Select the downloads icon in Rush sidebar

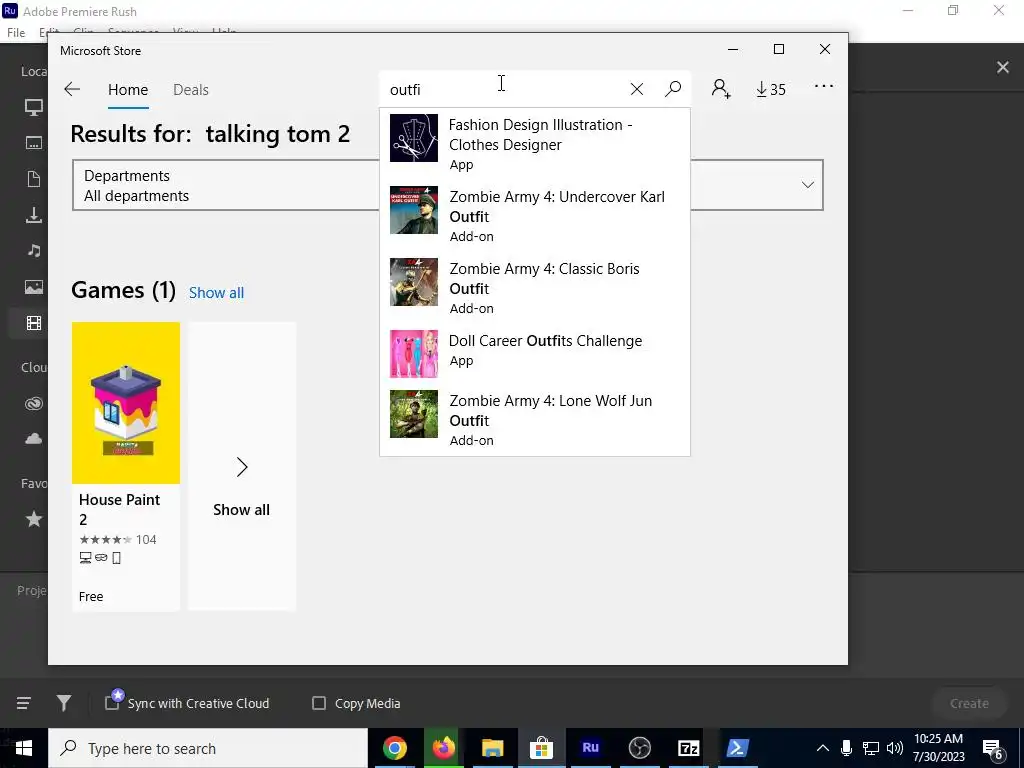tap(34, 215)
